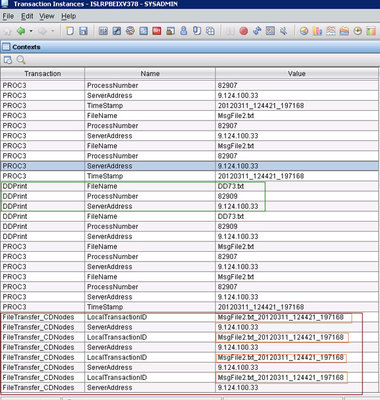
Task: Click the line chart toolbar icon
Action: point(331,31)
